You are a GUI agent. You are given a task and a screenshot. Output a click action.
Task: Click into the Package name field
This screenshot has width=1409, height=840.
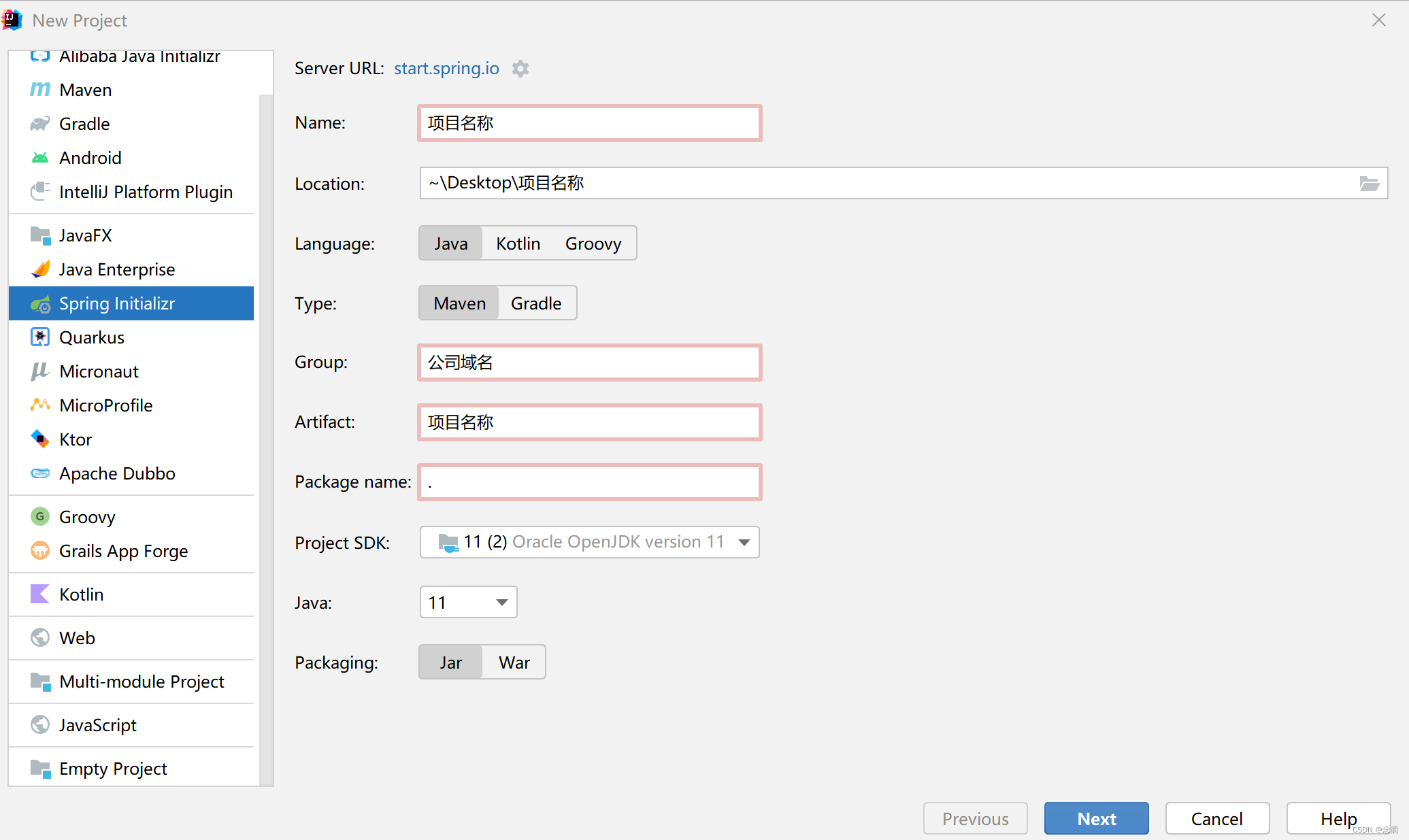pyautogui.click(x=589, y=482)
